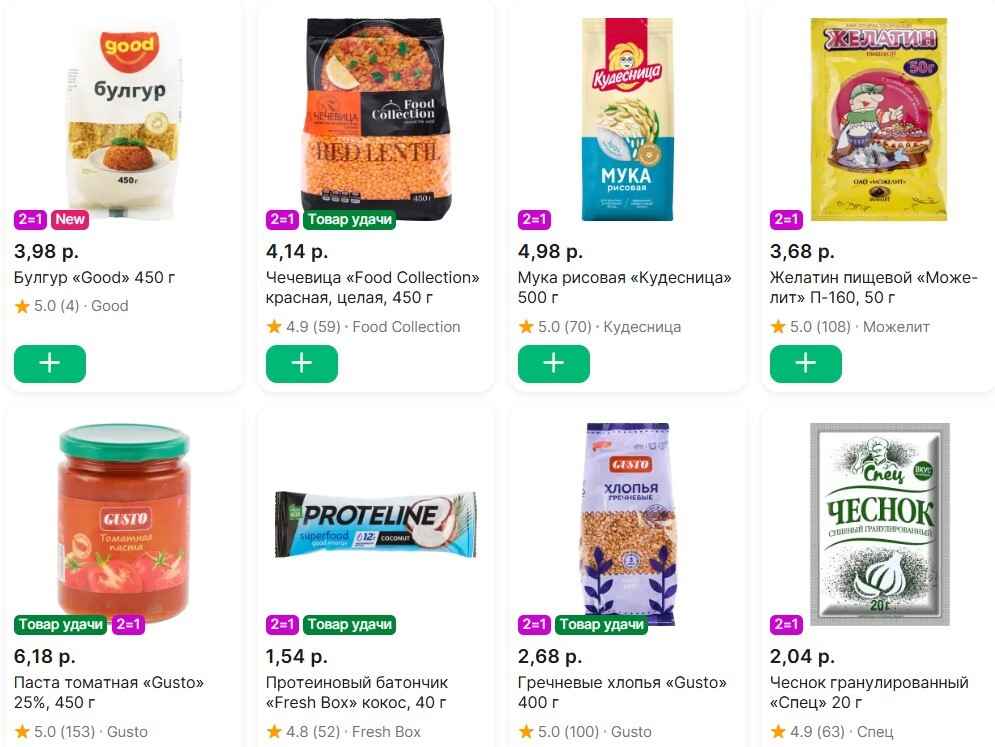Click the 2=1 badge on Чеснок «Спец»

(x=787, y=625)
